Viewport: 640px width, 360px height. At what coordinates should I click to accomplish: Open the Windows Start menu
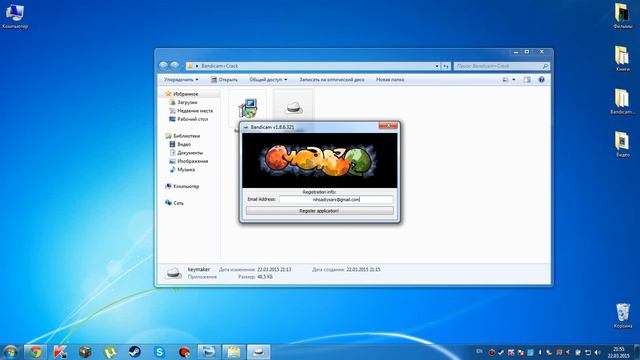point(10,352)
